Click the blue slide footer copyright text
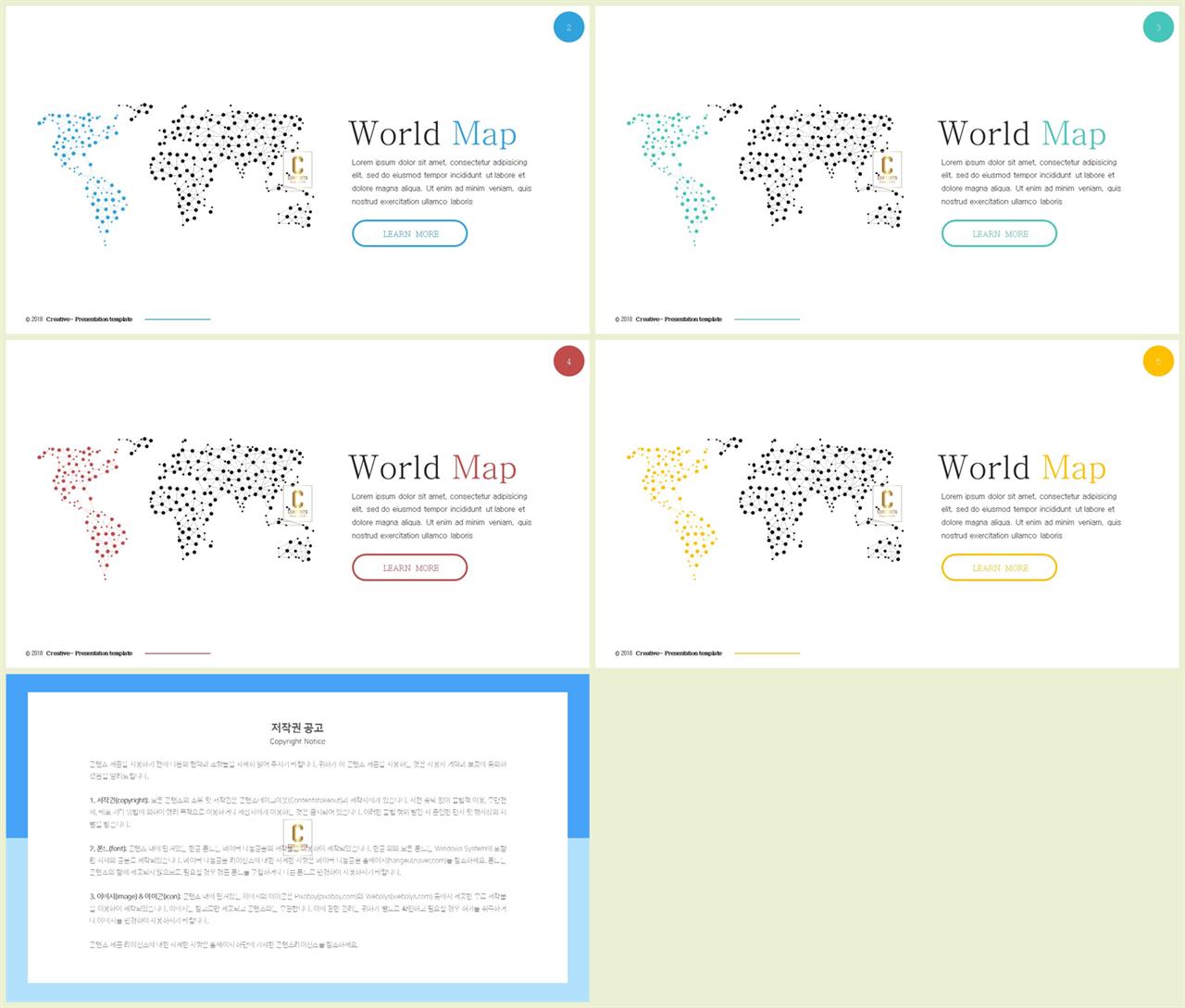1185x1008 pixels. point(79,319)
